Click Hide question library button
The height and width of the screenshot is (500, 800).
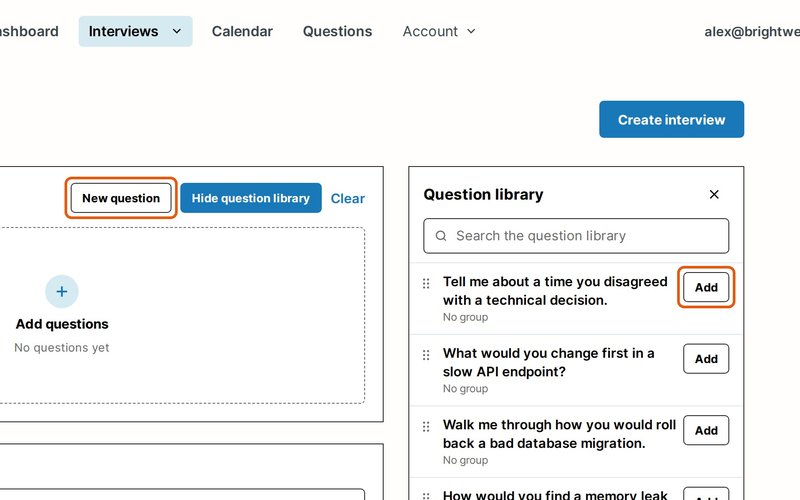click(x=251, y=198)
